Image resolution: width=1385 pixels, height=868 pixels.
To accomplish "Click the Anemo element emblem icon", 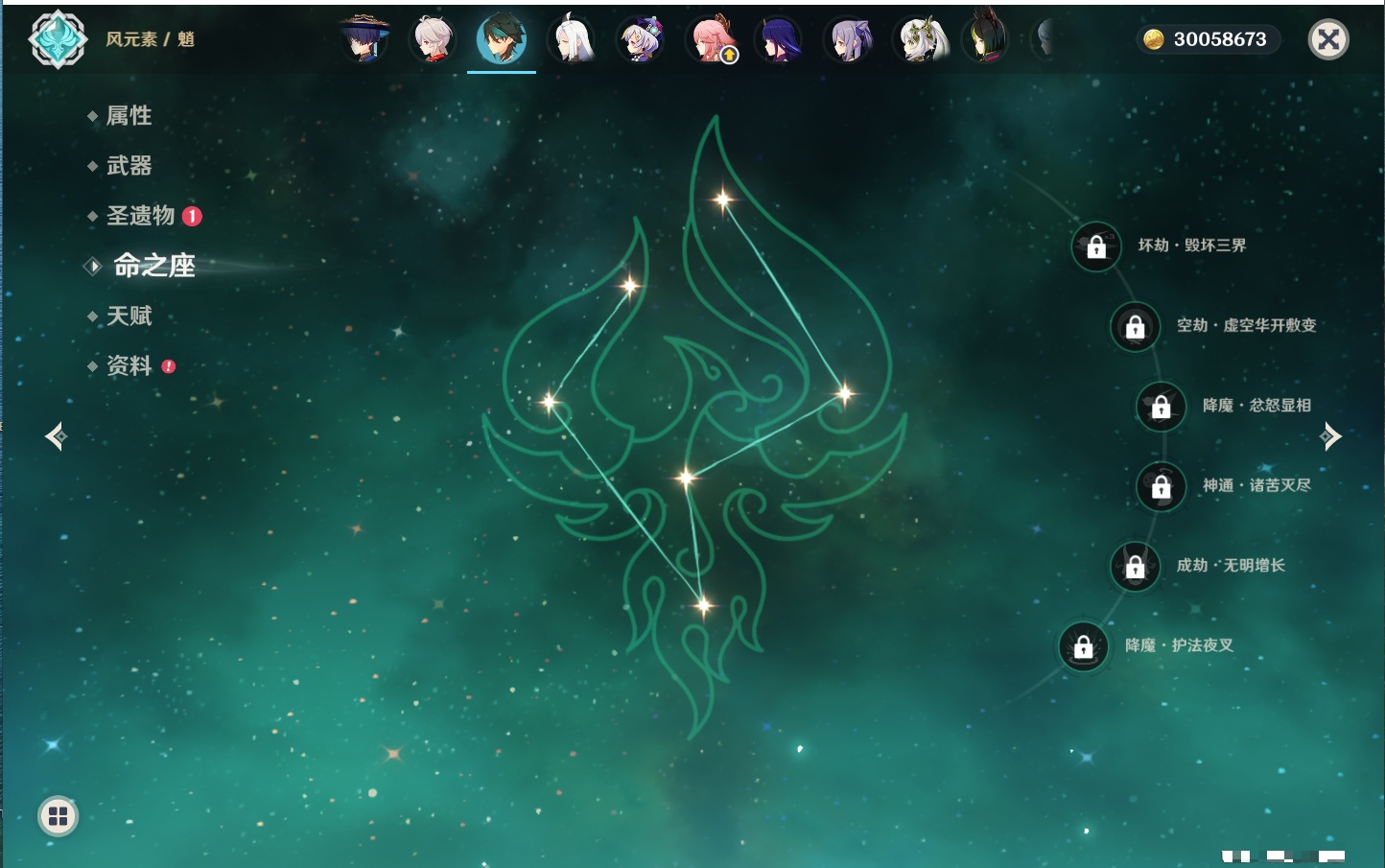I will point(58,39).
